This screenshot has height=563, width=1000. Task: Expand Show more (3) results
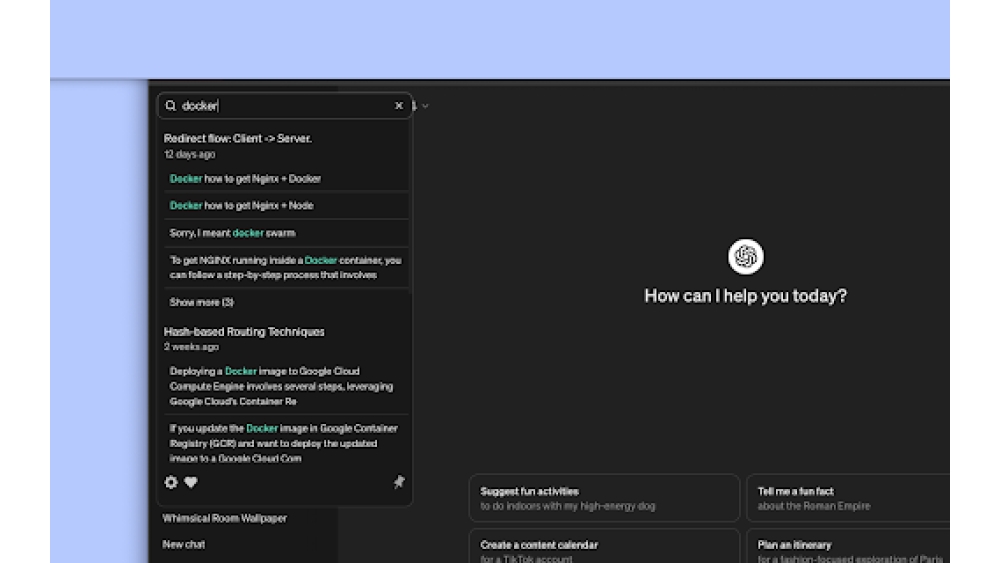tap(202, 302)
